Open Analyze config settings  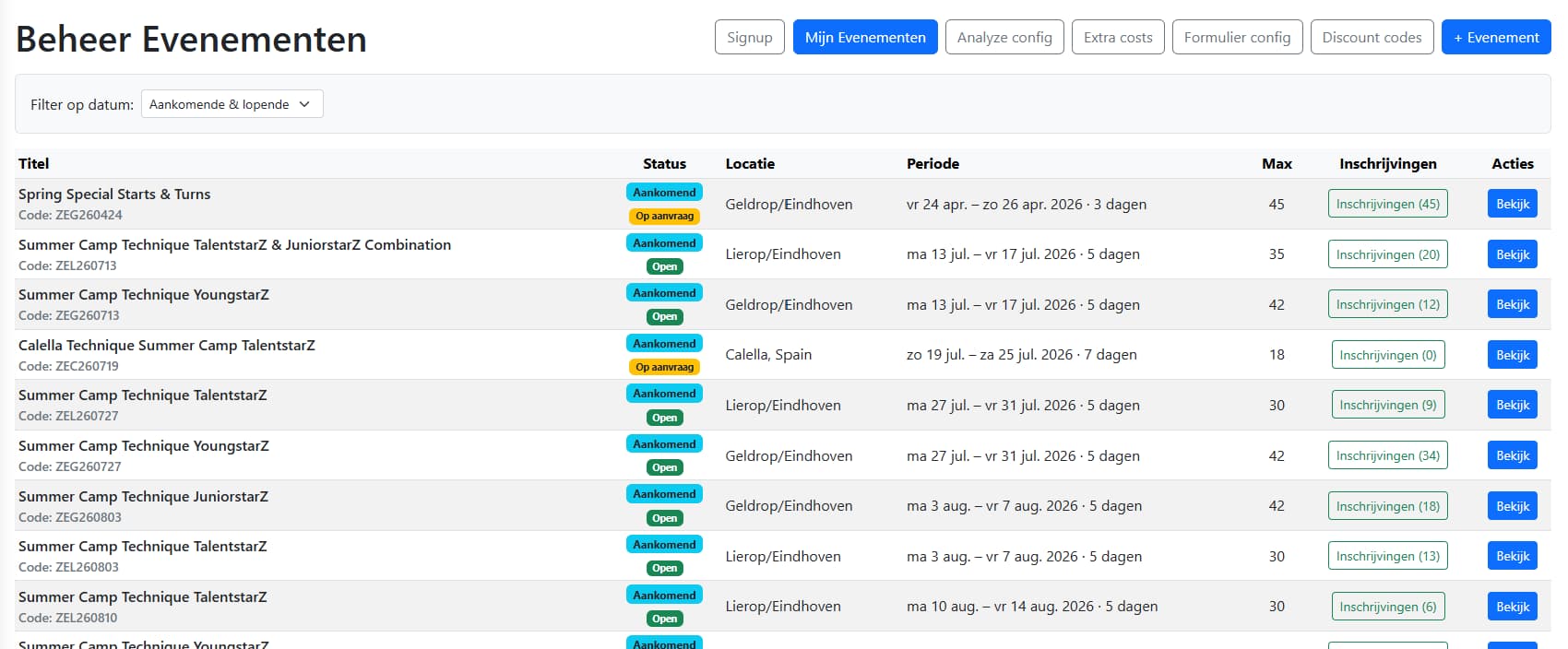pyautogui.click(x=1004, y=38)
